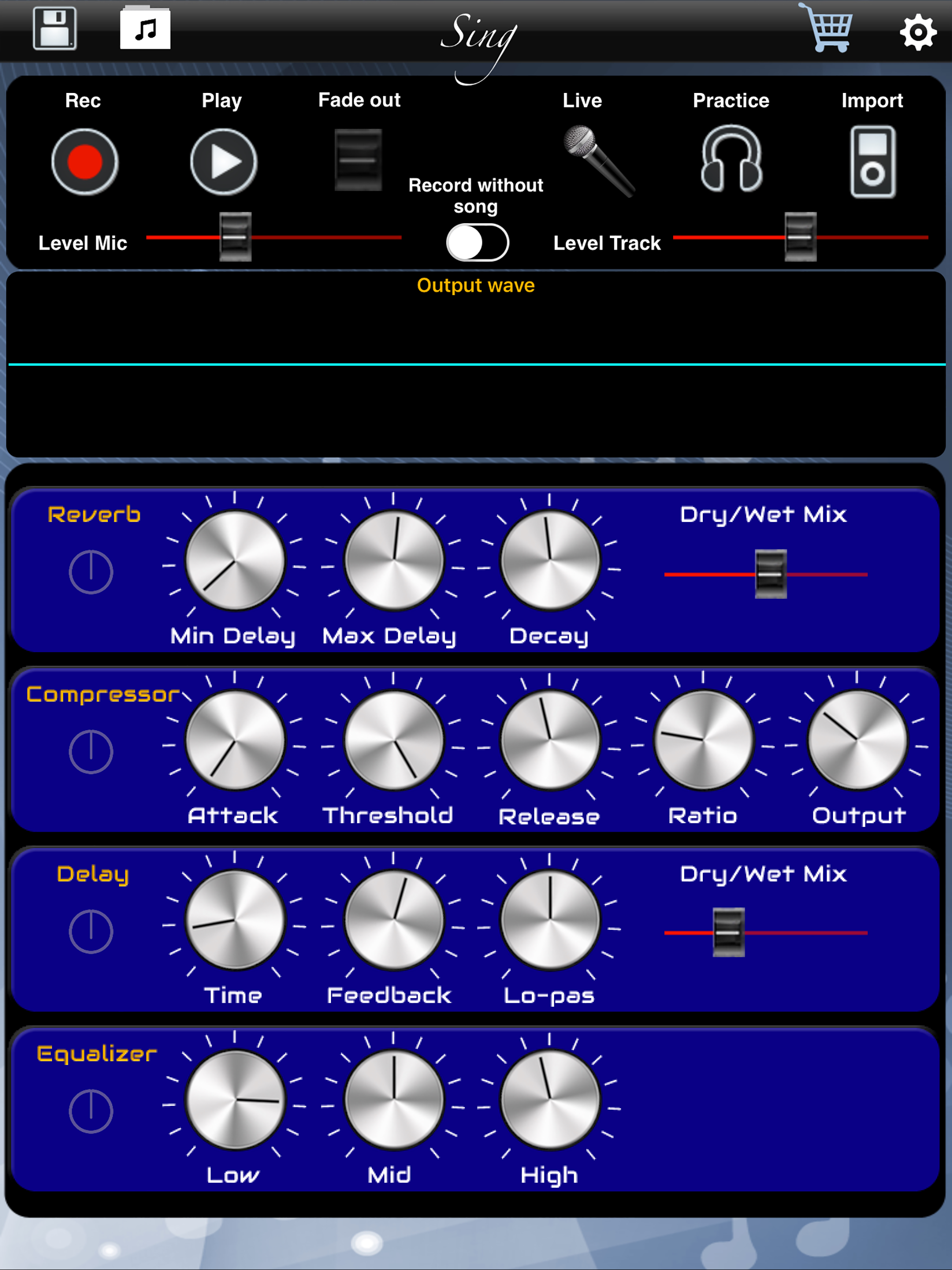Click the Equalizer Mid knob
This screenshot has height=1270, width=952.
click(x=394, y=1099)
